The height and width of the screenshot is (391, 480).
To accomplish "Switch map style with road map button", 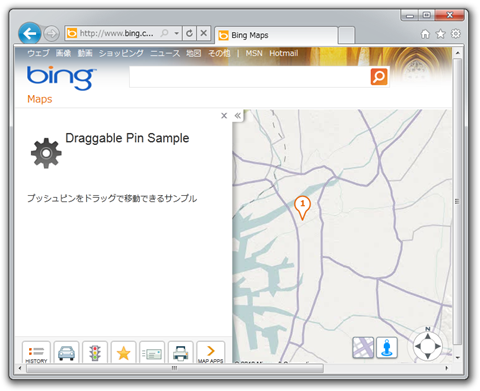I will point(363,347).
